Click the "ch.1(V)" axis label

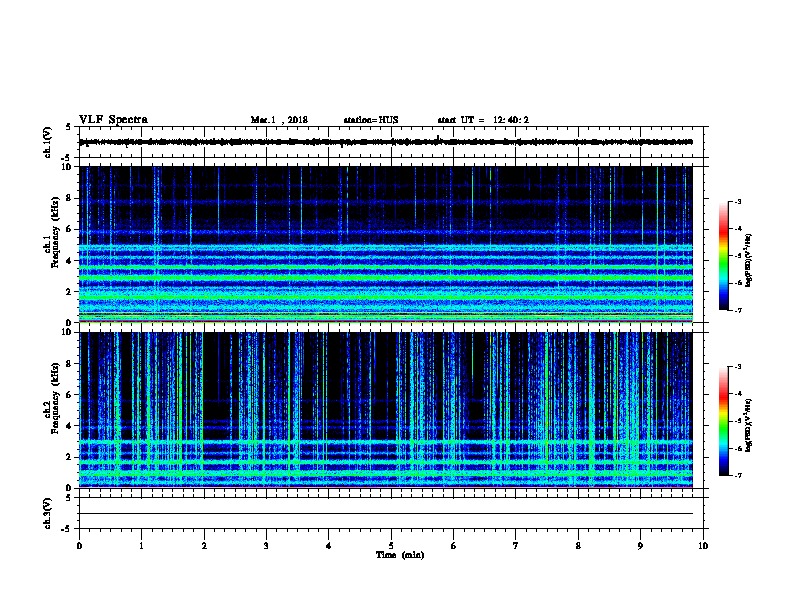tap(47, 142)
